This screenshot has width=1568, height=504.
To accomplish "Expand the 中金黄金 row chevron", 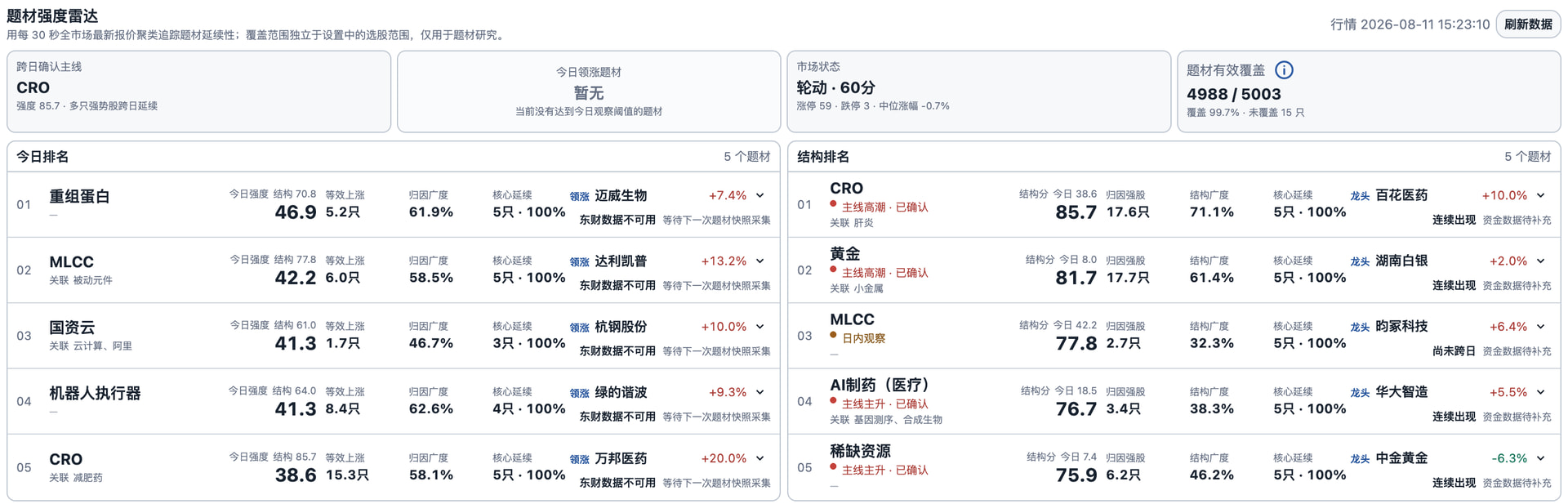I will (1541, 458).
